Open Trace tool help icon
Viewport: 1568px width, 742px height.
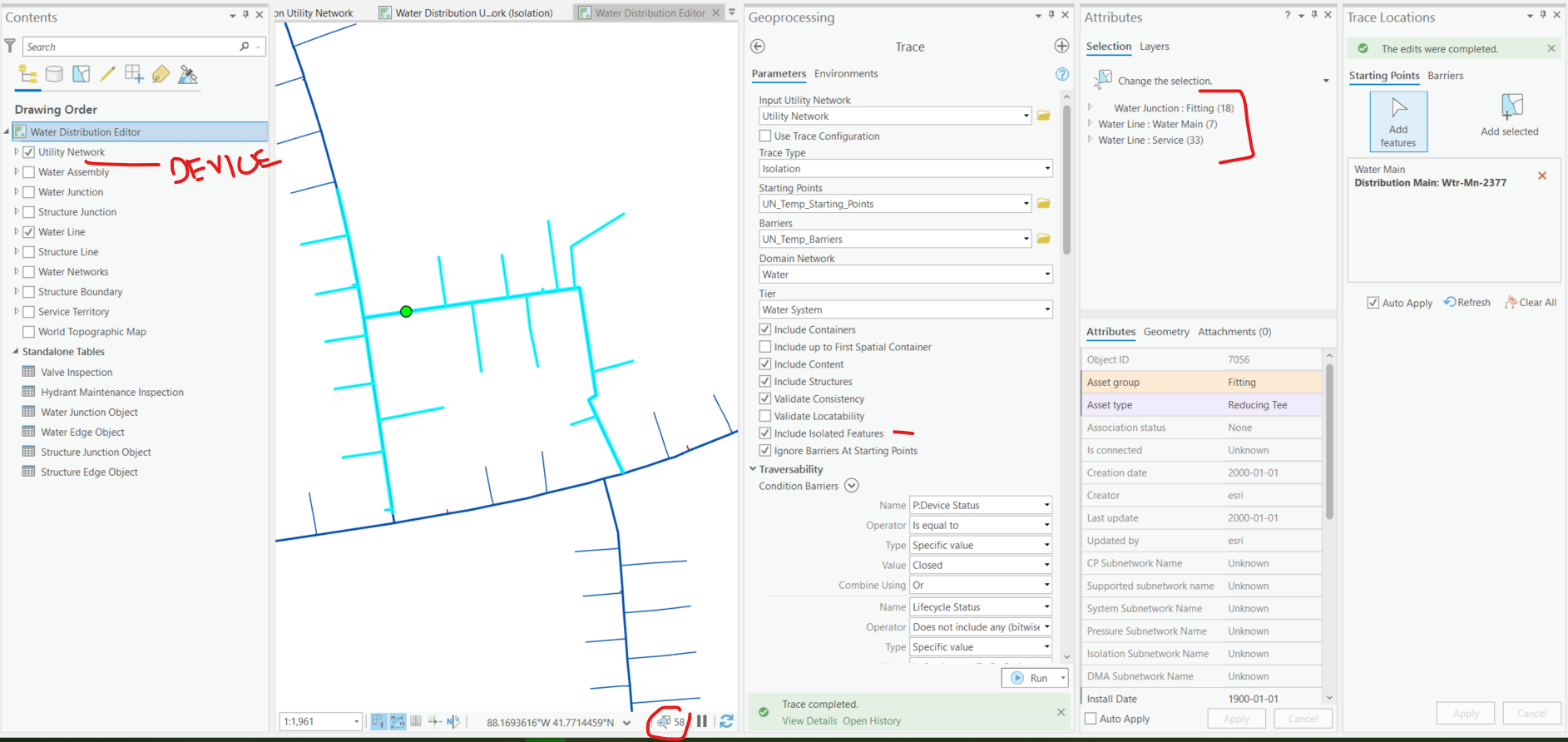point(1062,74)
